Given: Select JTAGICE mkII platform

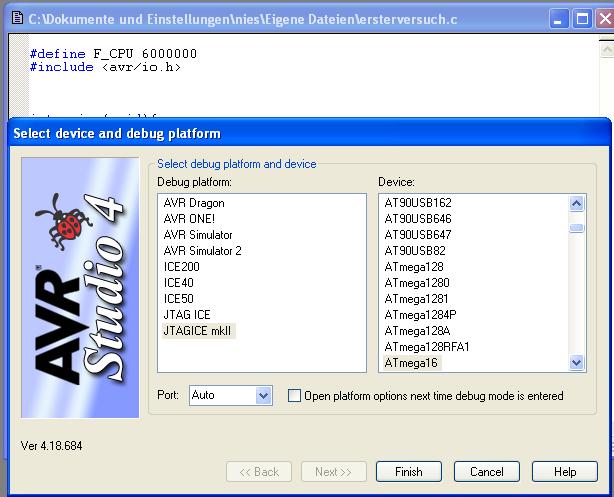Looking at the screenshot, I should pyautogui.click(x=198, y=331).
